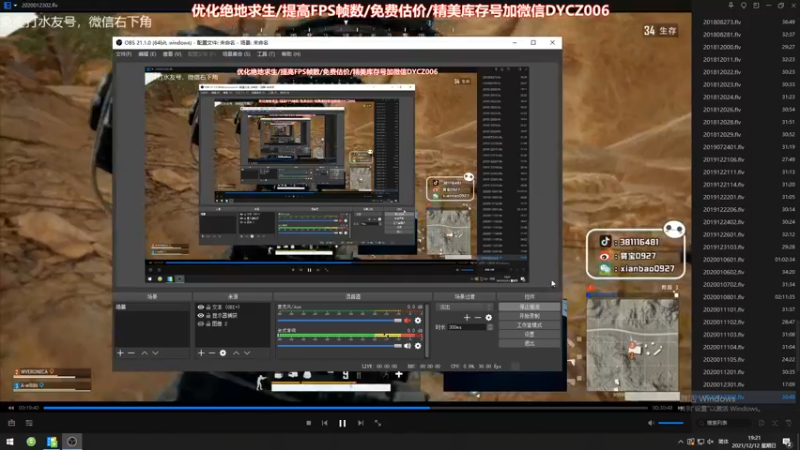800x450 pixels.
Task: Move the scene down in the OBS window
Action: coord(155,353)
